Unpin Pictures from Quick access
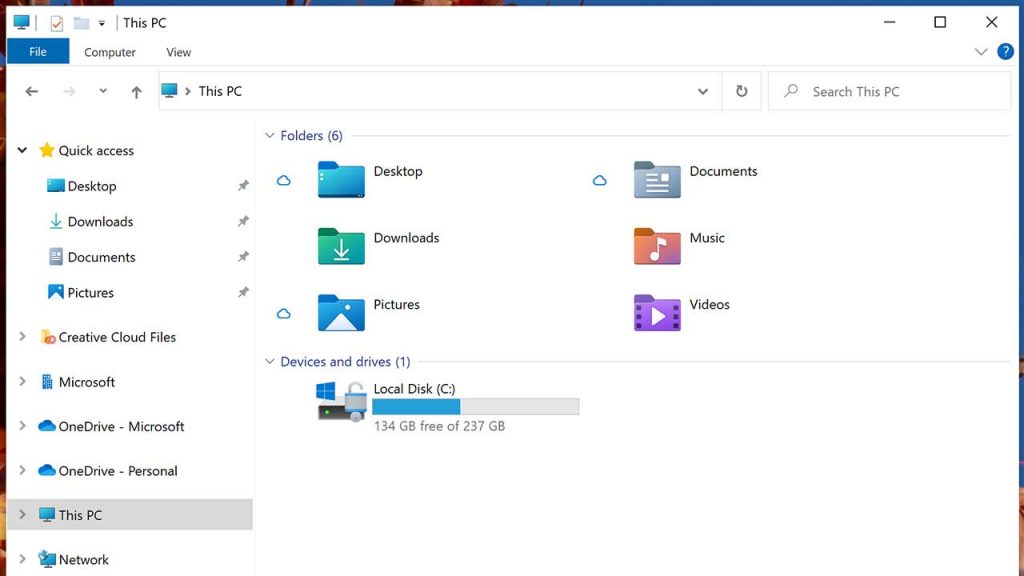Image resolution: width=1024 pixels, height=576 pixels. (x=243, y=293)
